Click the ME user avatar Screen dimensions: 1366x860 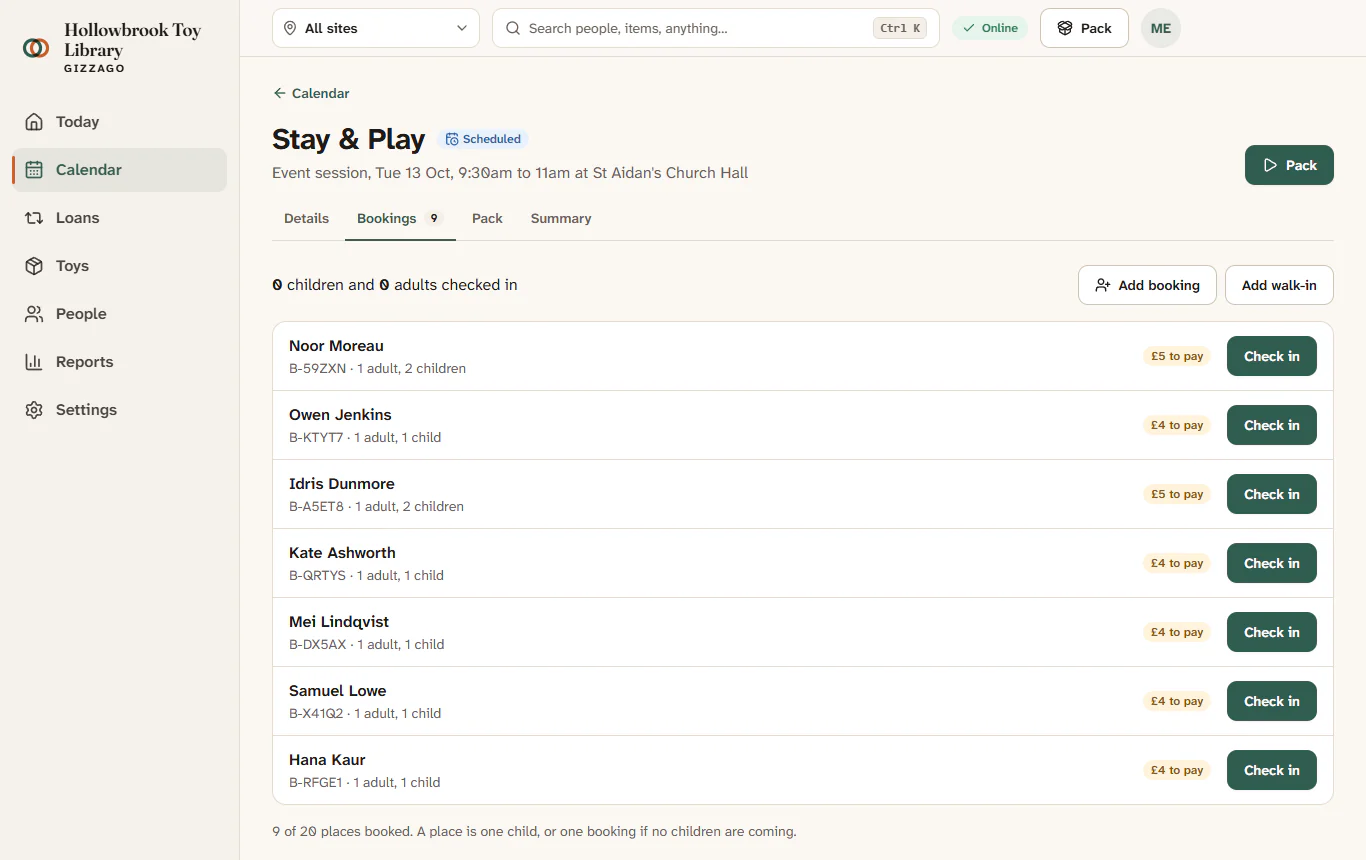tap(1161, 28)
